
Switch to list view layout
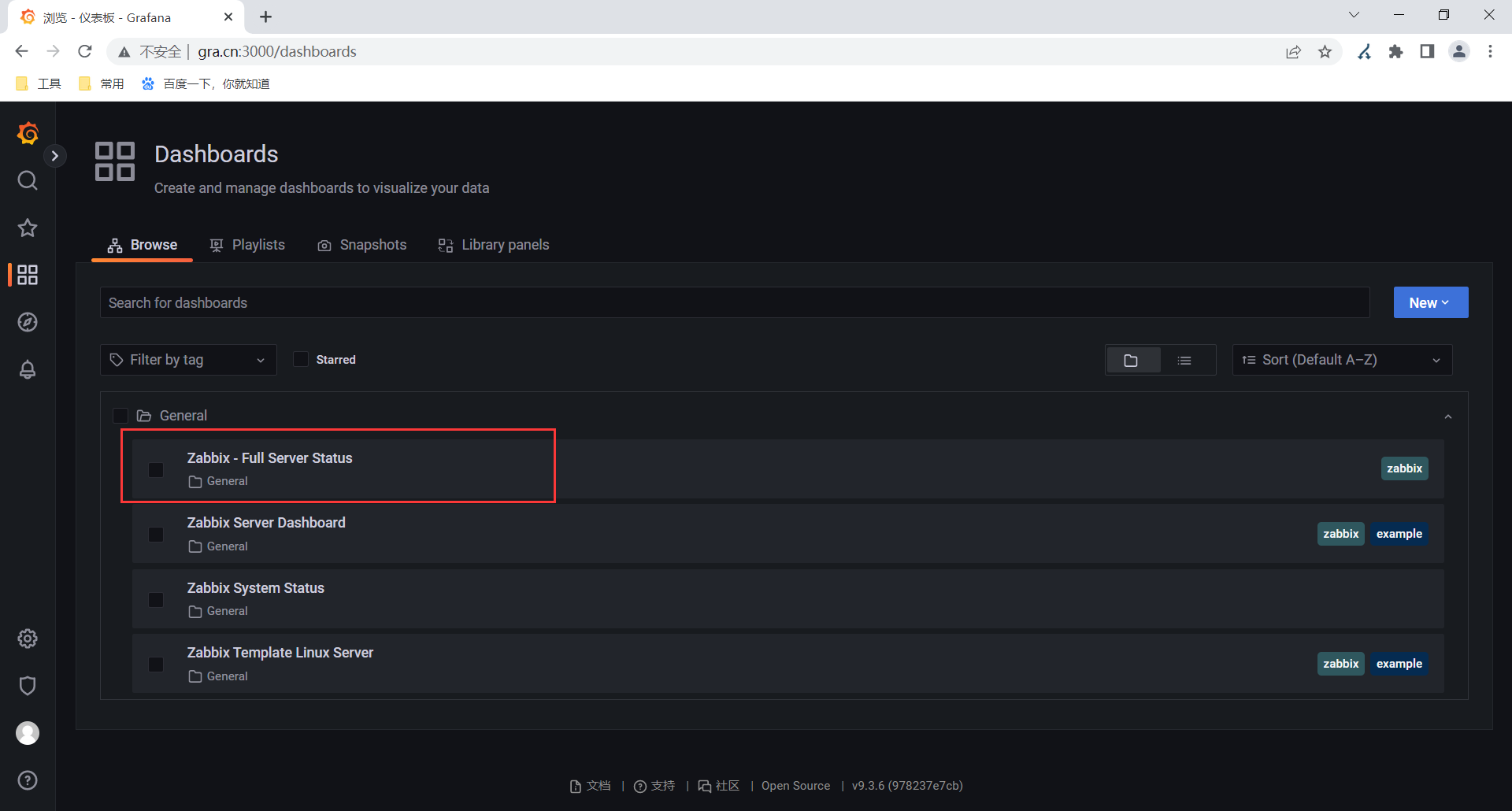1185,361
